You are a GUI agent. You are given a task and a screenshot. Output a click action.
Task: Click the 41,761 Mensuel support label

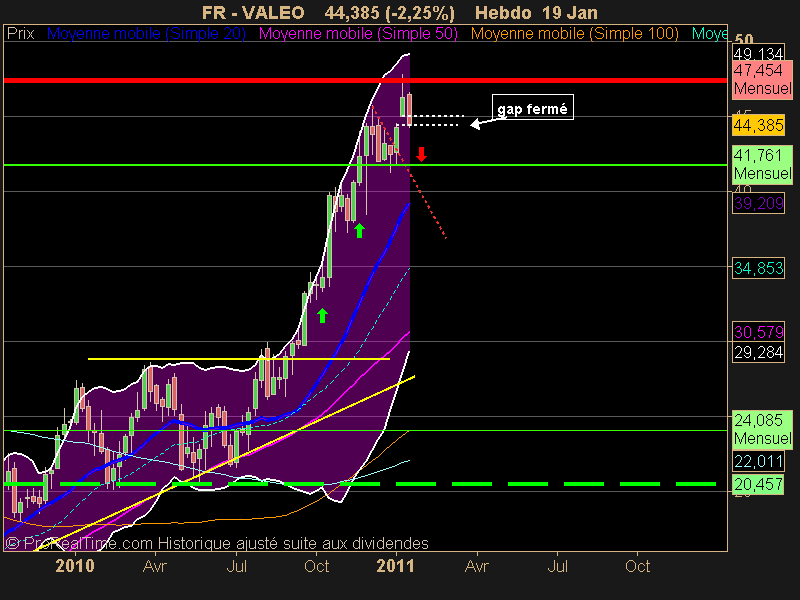(762, 164)
